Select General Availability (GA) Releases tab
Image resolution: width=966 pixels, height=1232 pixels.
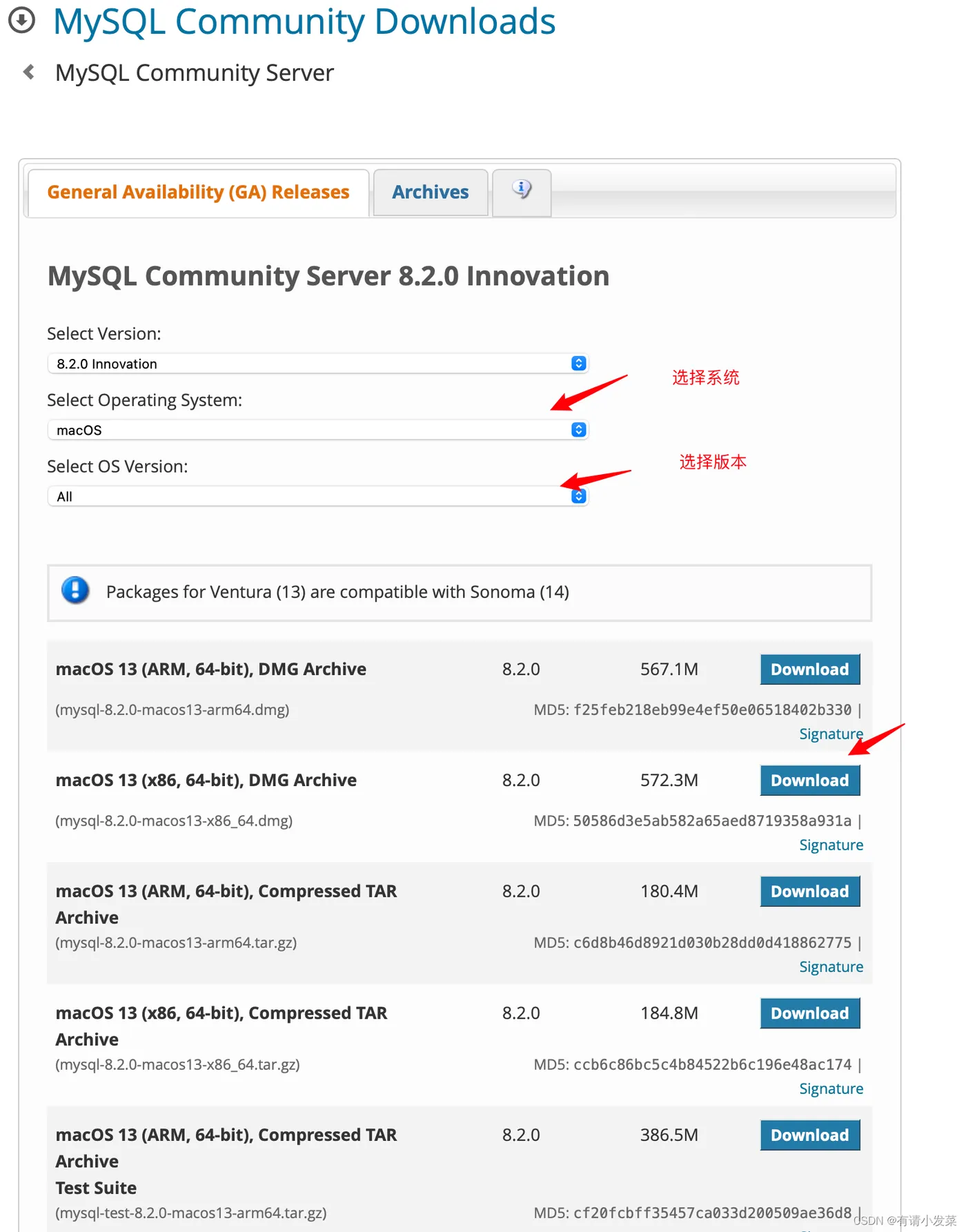(x=198, y=192)
